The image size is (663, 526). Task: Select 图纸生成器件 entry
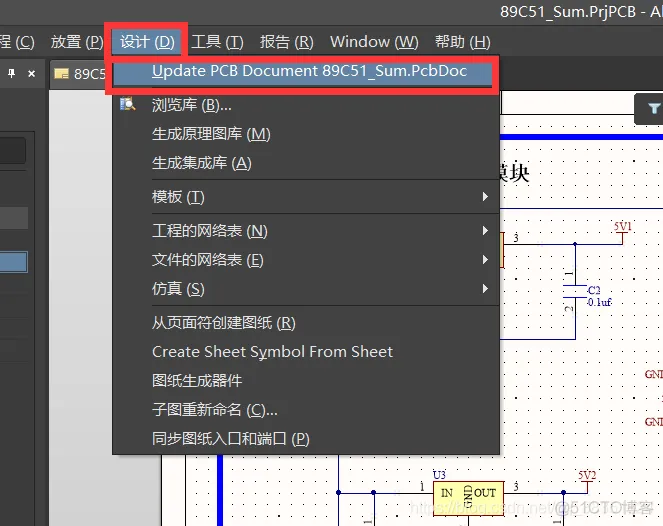[306, 381]
